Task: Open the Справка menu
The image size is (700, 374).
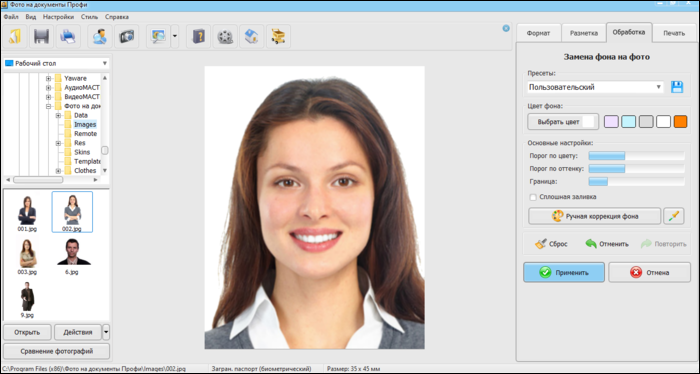Action: tap(117, 17)
